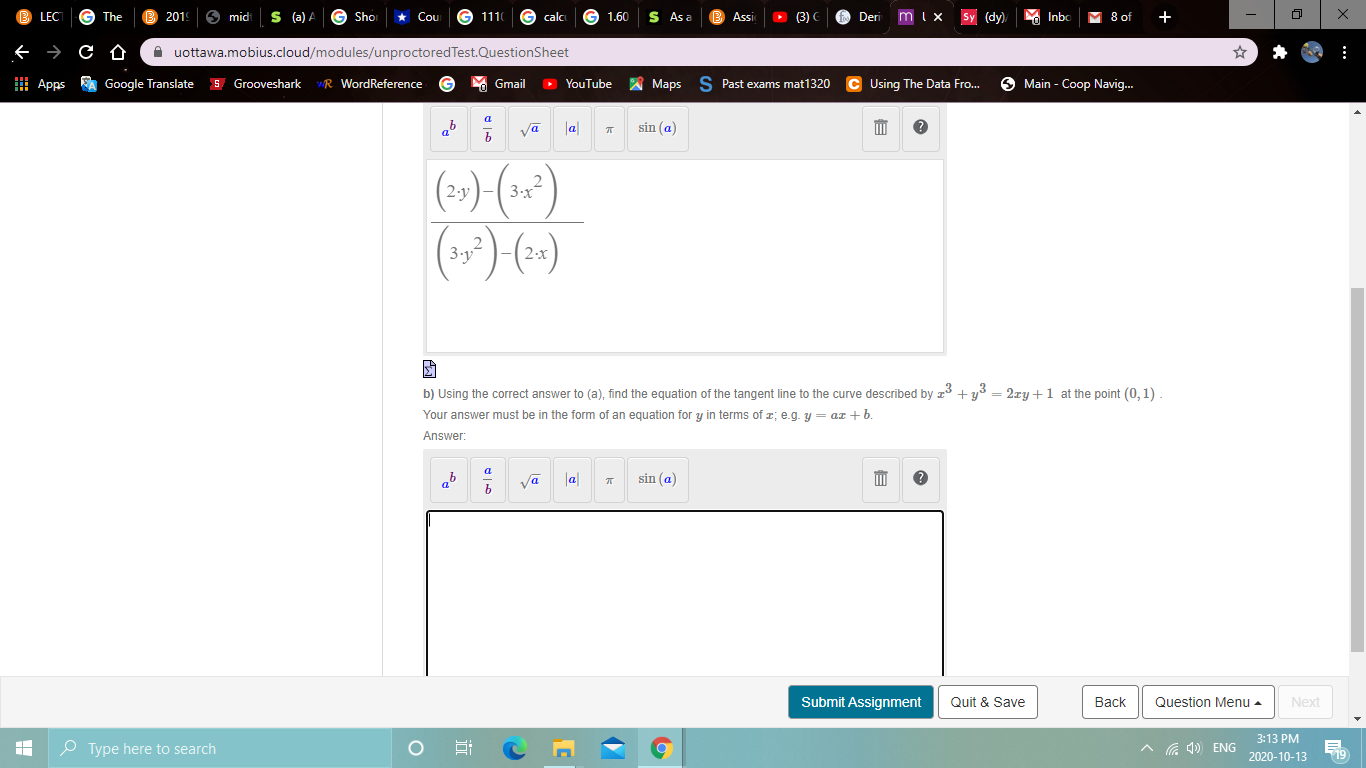This screenshot has width=1366, height=768.
Task: Open the attachment icon below the first answer box
Action: point(429,369)
